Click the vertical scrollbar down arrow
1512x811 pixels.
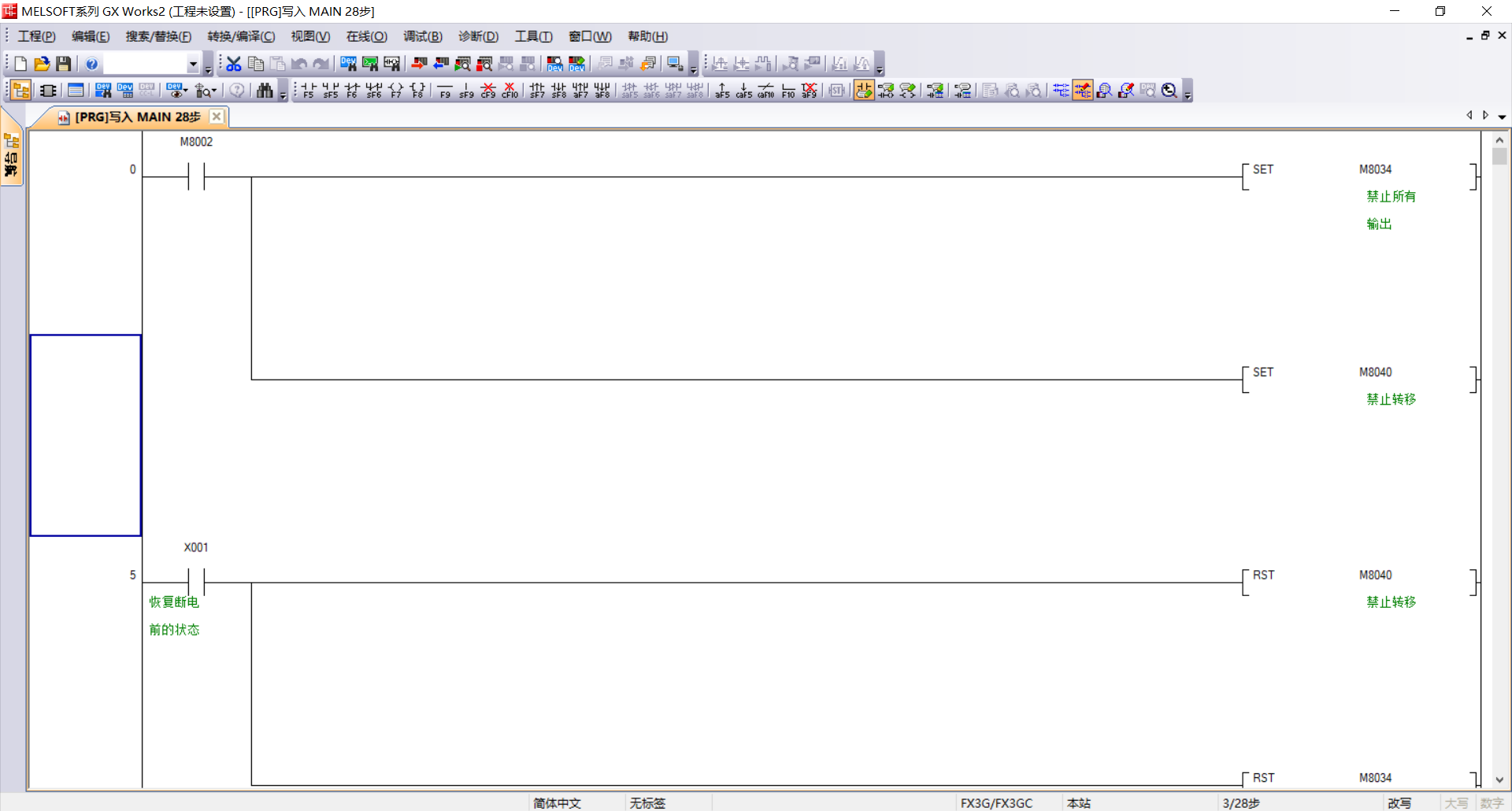coord(1499,780)
